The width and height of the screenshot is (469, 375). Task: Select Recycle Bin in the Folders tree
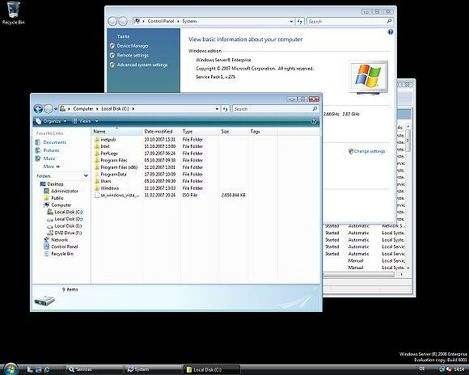[62, 254]
